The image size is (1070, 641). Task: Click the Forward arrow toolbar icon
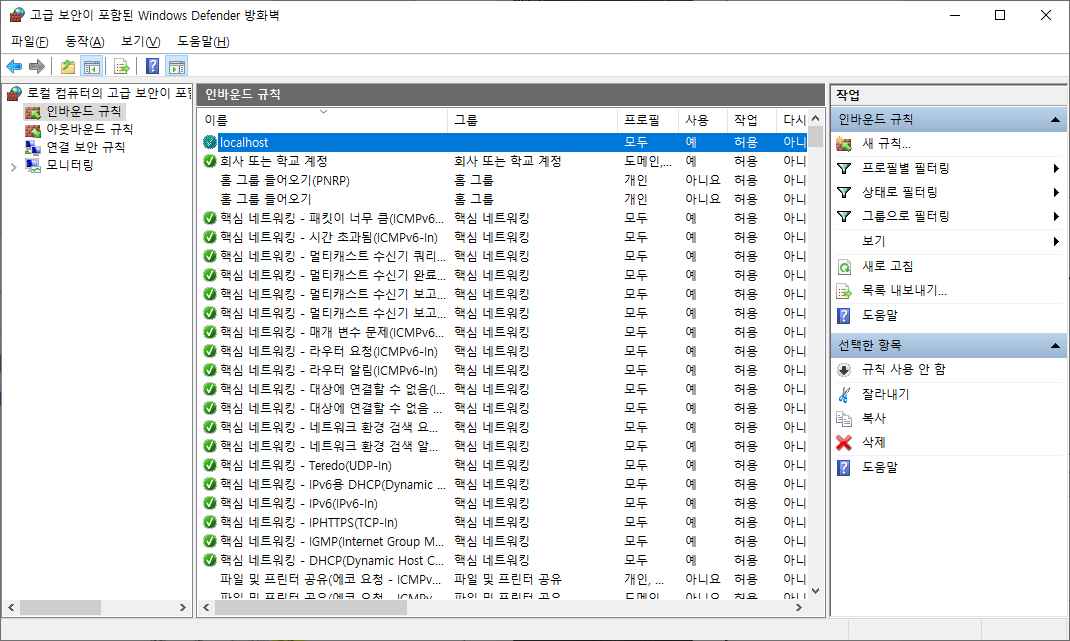coord(37,66)
